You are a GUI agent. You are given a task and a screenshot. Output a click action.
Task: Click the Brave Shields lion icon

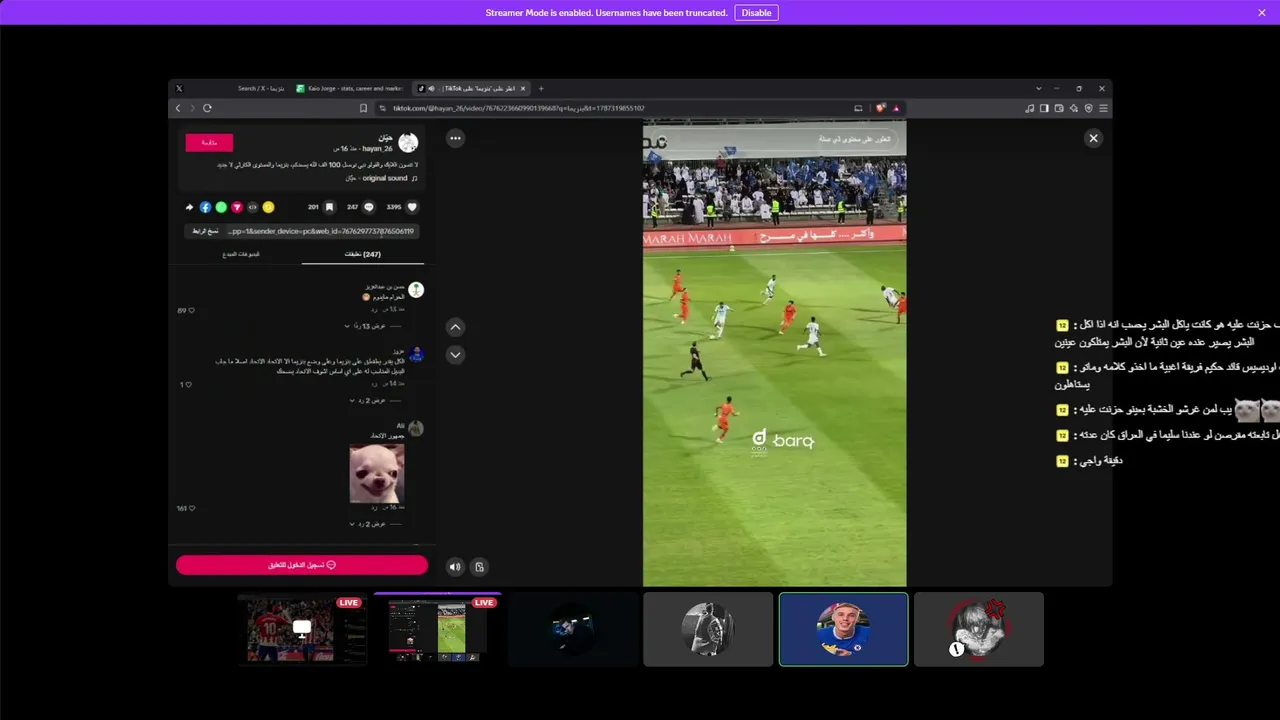(x=881, y=108)
